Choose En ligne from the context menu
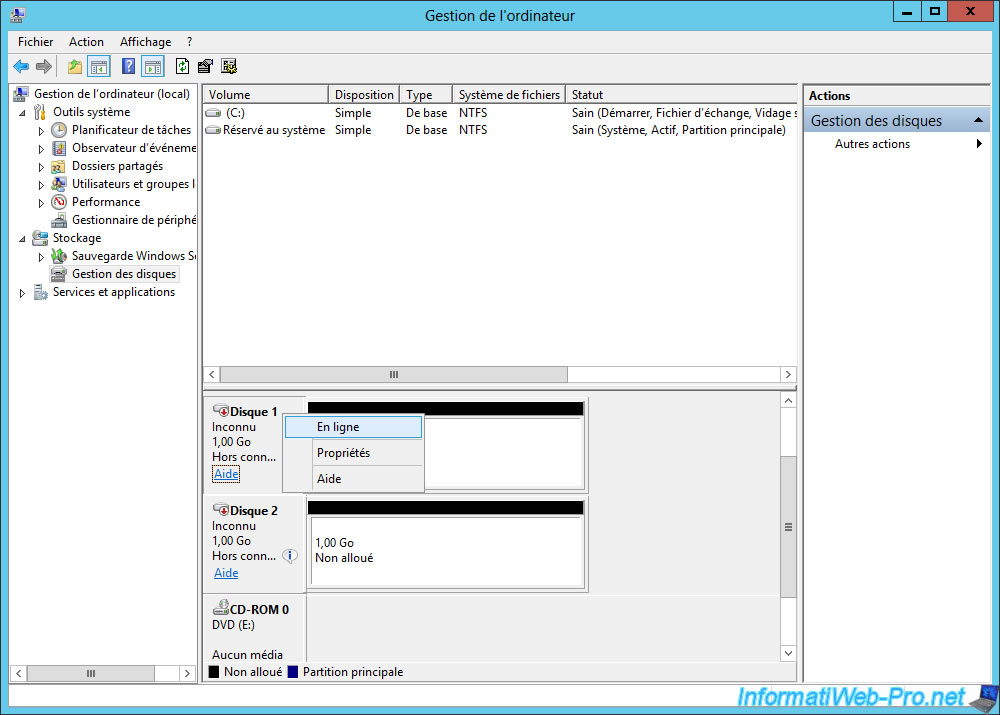 click(338, 427)
